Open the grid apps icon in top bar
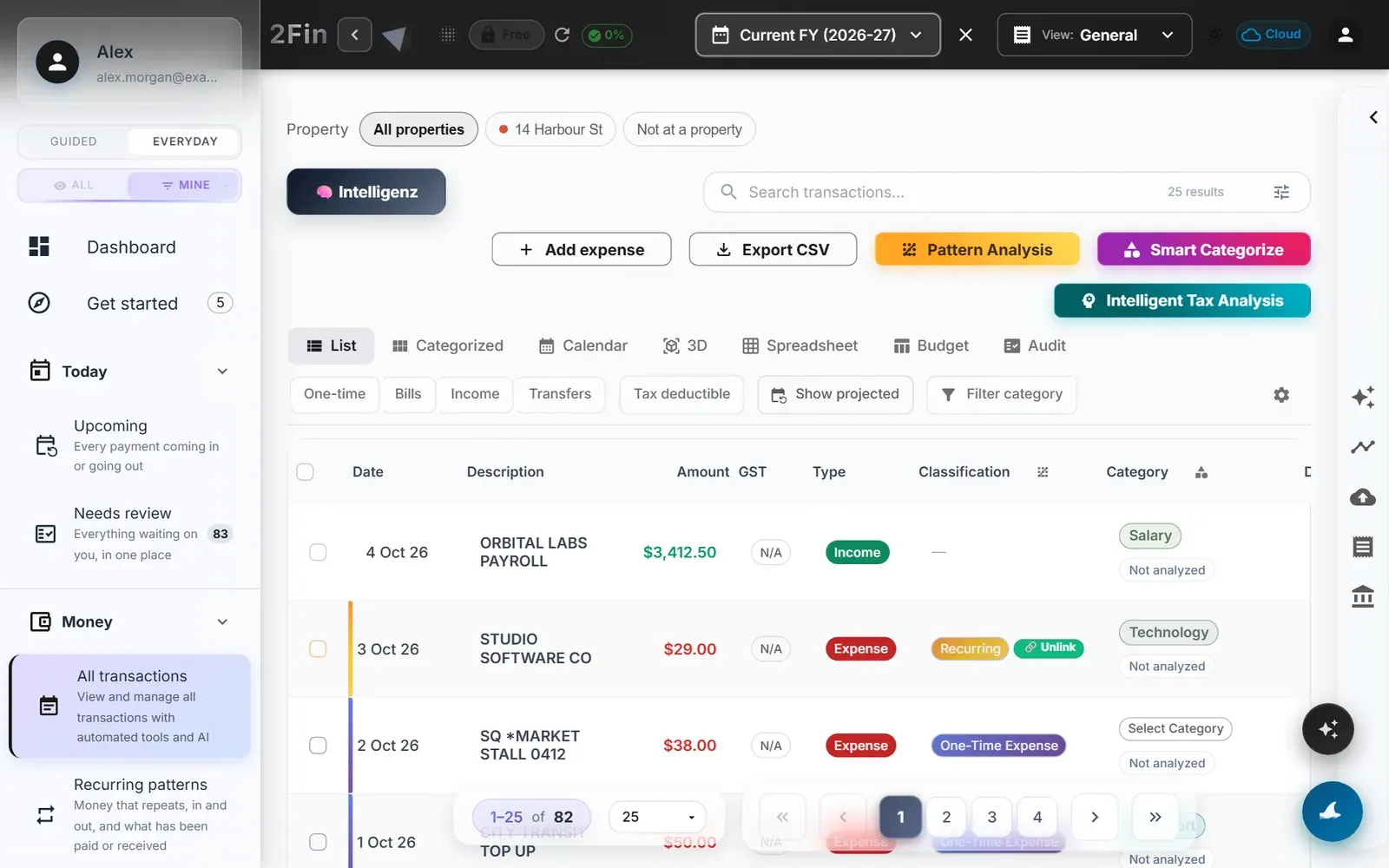This screenshot has width=1389, height=868. pos(448,35)
